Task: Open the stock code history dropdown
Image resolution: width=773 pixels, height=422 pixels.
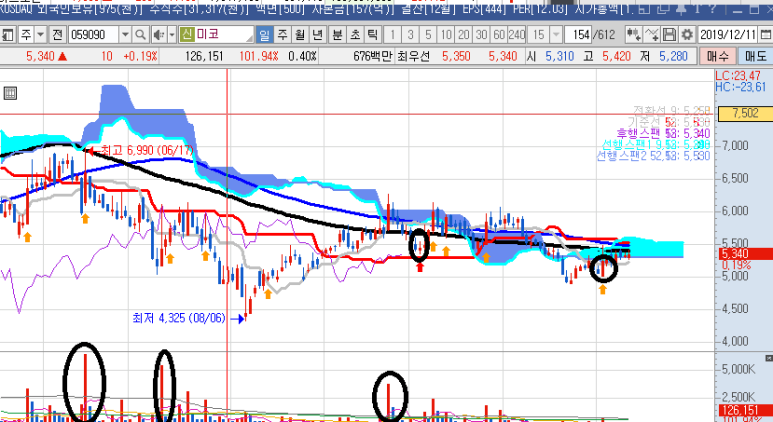Action: click(x=125, y=35)
